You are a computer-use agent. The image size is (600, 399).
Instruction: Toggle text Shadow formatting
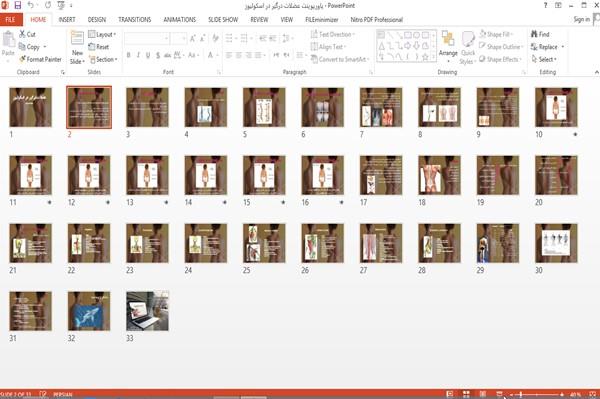158,55
